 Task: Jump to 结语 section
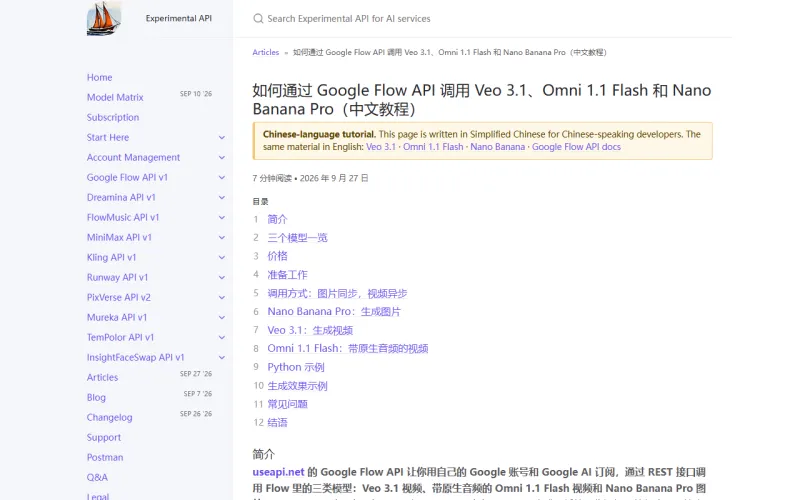278,423
